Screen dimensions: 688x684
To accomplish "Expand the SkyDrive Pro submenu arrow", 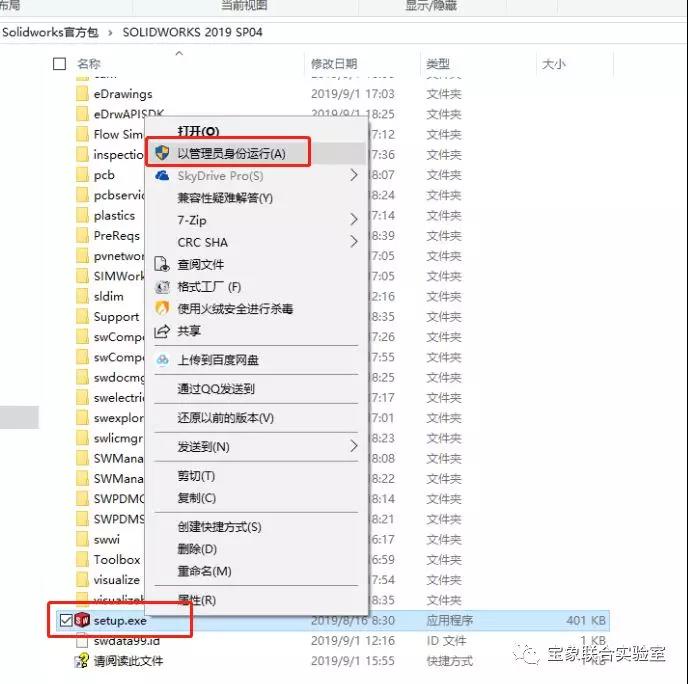I will [x=354, y=175].
